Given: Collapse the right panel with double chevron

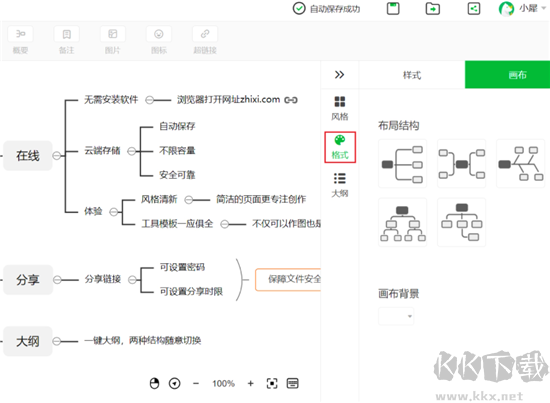Looking at the screenshot, I should [x=339, y=75].
